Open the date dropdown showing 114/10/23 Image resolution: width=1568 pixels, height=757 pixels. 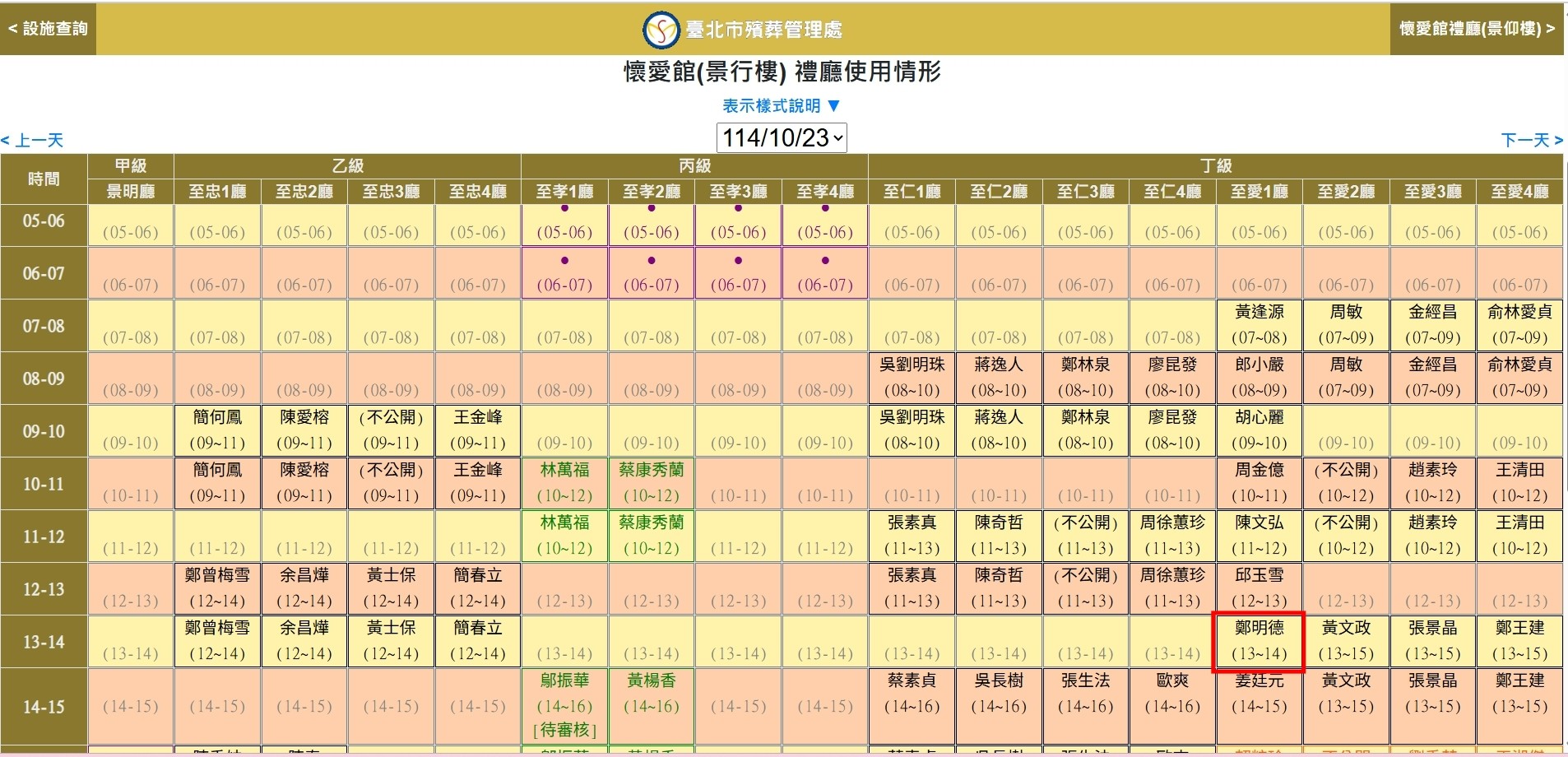click(782, 137)
